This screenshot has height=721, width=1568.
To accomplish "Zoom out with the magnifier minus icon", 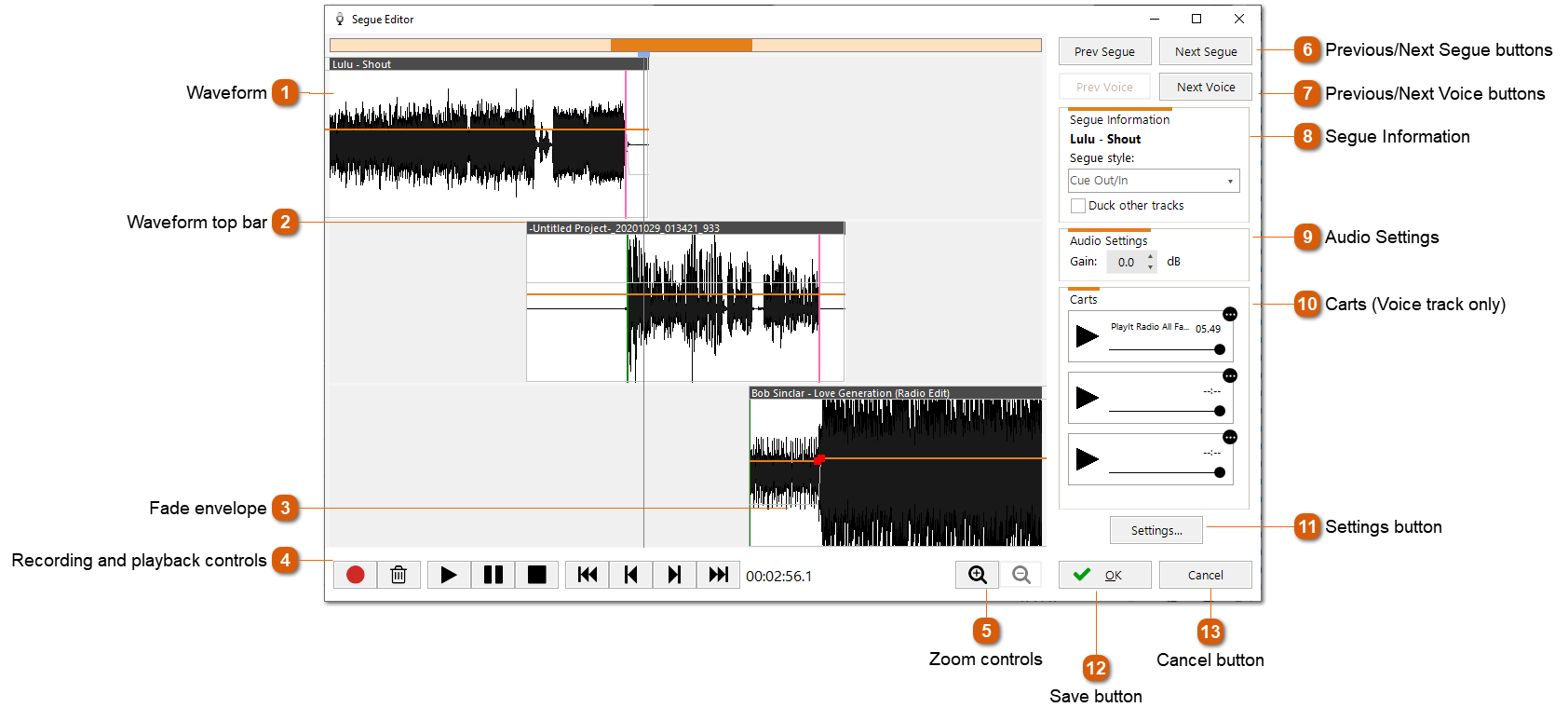I will point(1021,575).
